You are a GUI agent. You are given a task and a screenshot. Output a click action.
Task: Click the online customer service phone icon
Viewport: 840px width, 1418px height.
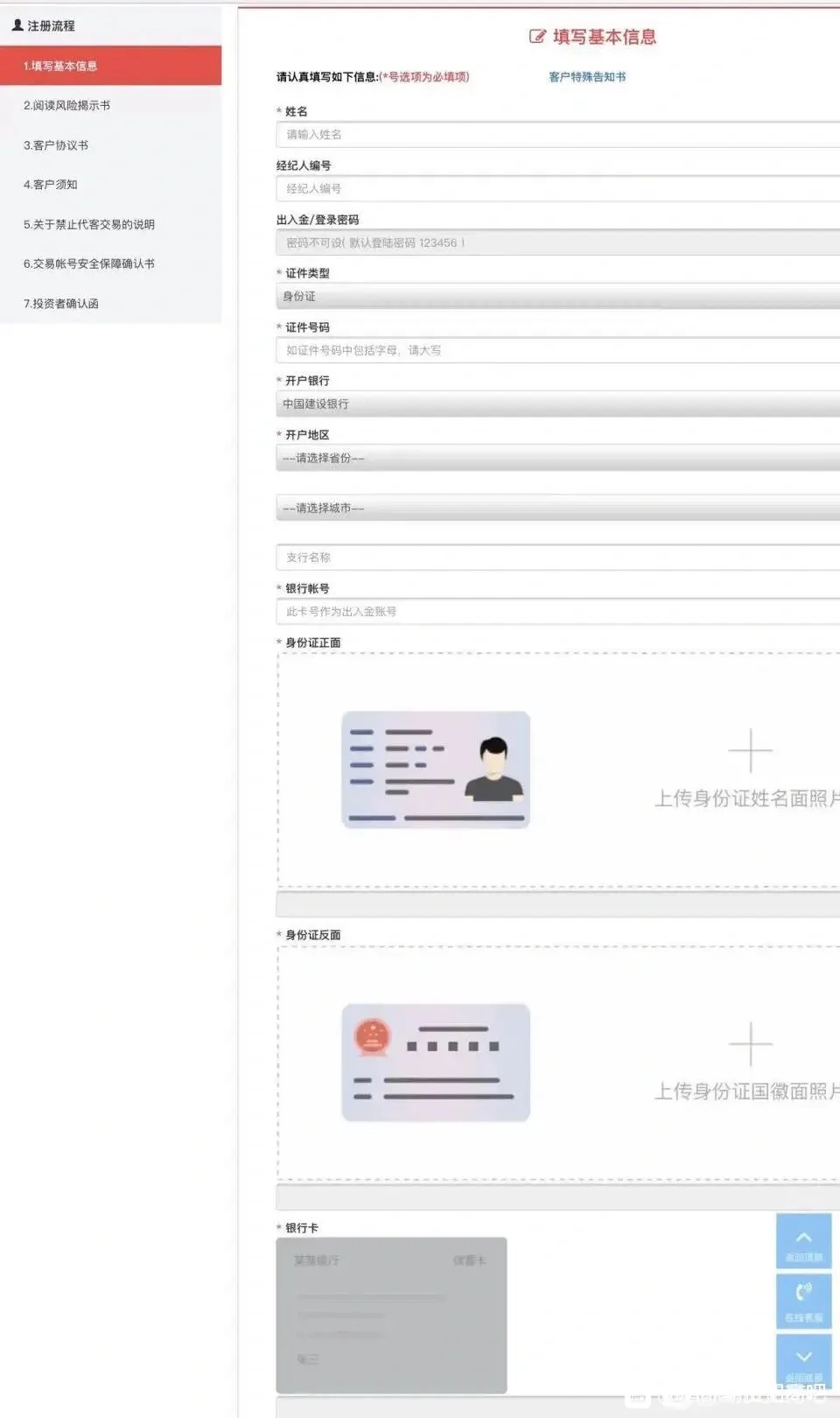pyautogui.click(x=803, y=1301)
